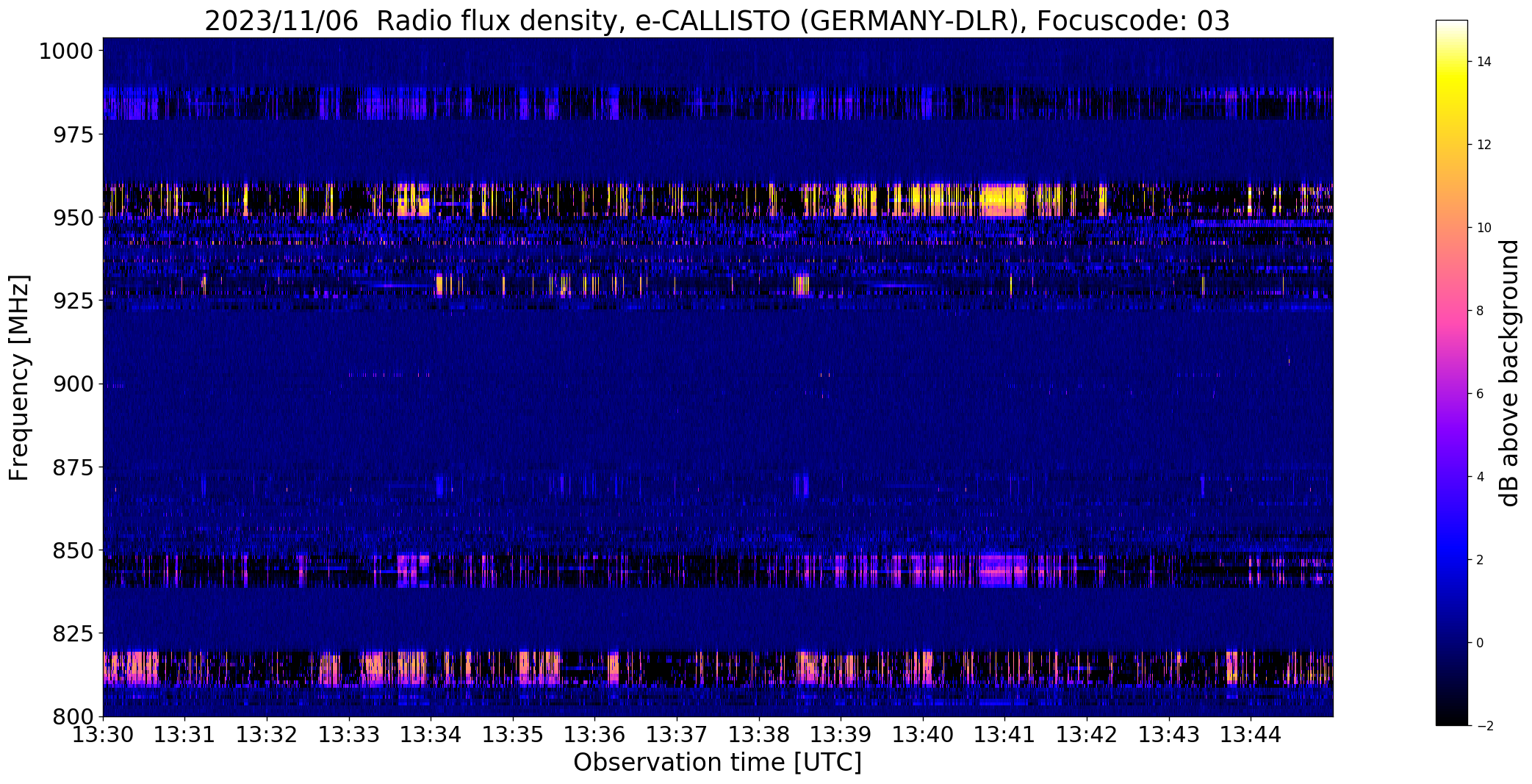1532x784 pixels.
Task: Click the plot title mentioning e-CALLISTO GERMANY-DLR
Action: (716, 21)
